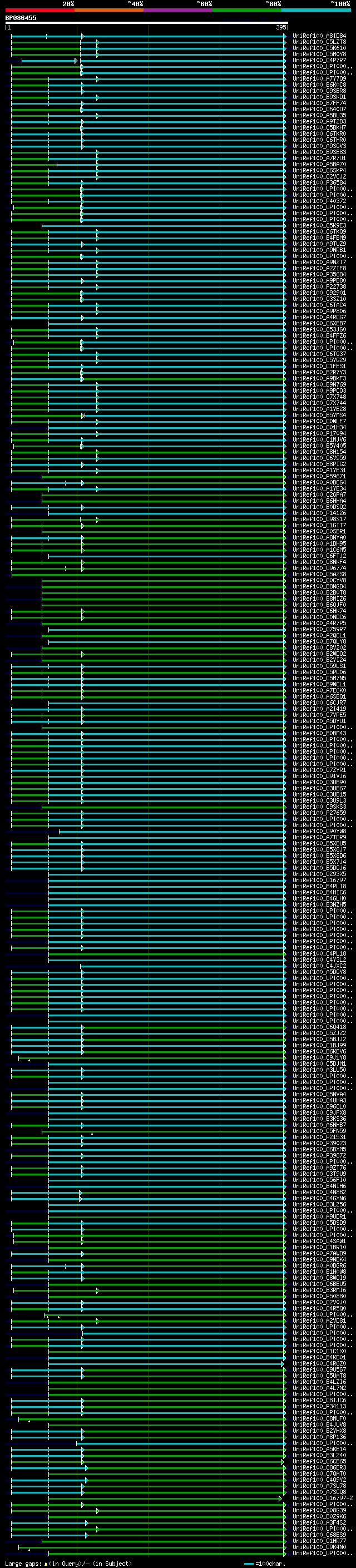
Task: Click the right arrowhead of UniRef100_C4R6Z0 bar
Action: tap(283, 1364)
